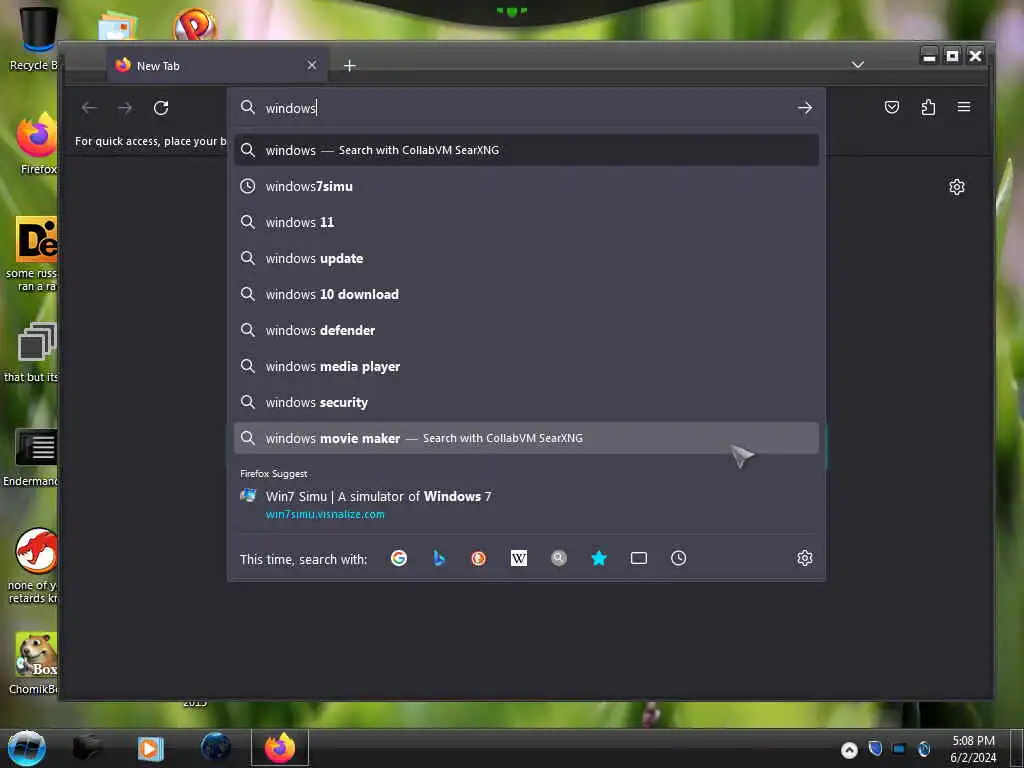Open the Recycle Bin desktop icon

(x=33, y=39)
